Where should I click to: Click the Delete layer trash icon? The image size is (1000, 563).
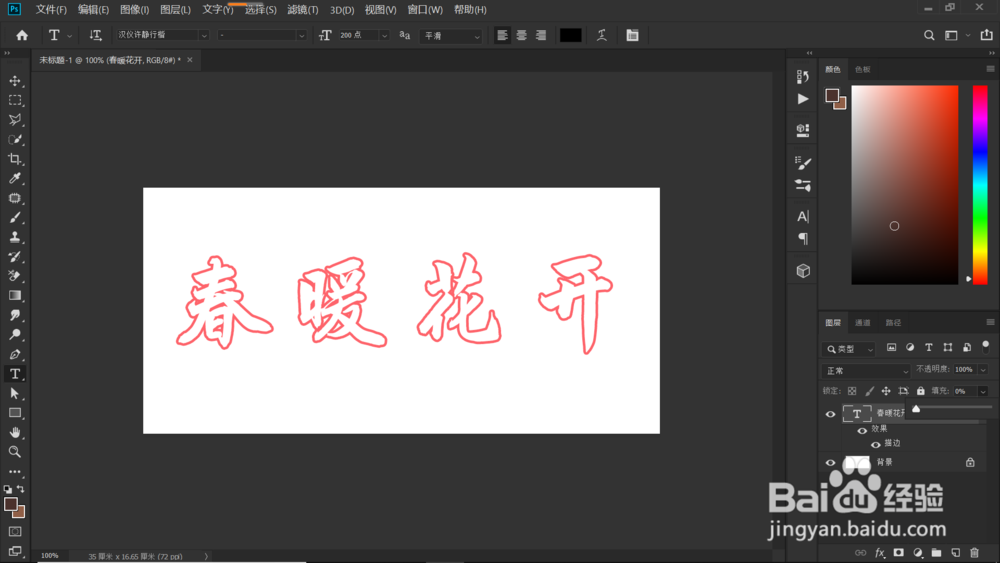coord(974,553)
